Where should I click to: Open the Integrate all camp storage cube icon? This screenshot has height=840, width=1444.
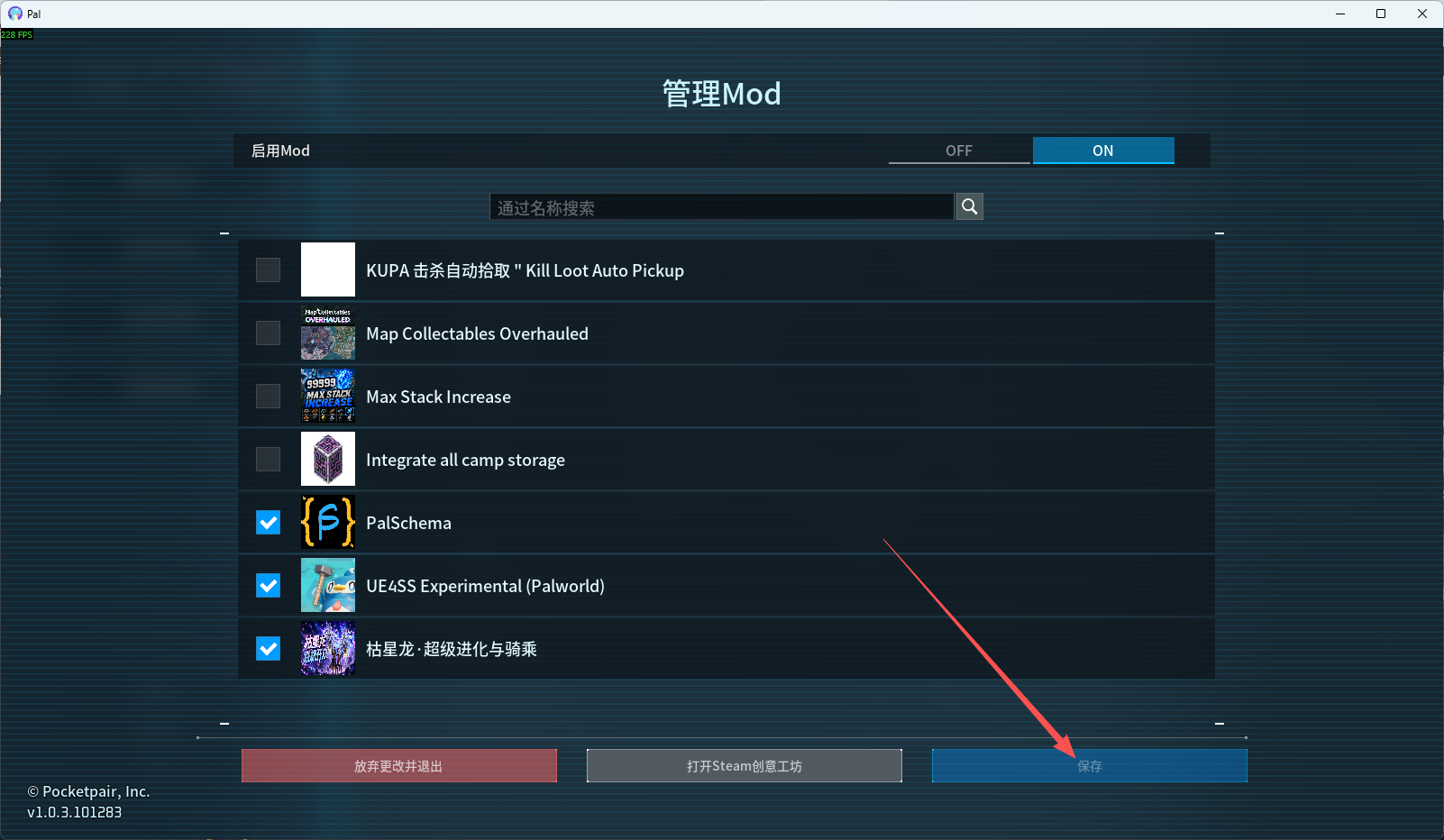328,459
